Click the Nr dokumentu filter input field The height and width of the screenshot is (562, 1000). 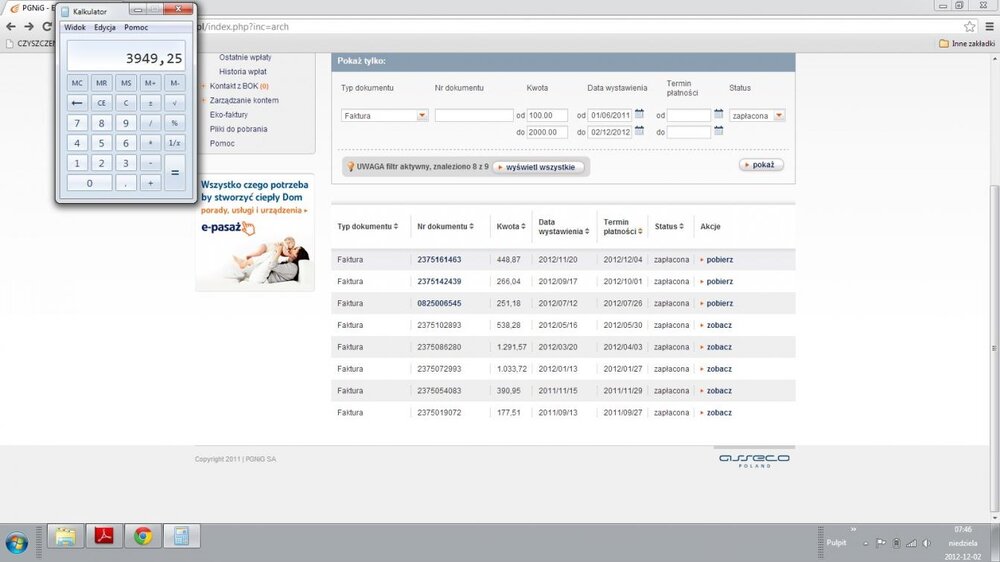tap(473, 116)
